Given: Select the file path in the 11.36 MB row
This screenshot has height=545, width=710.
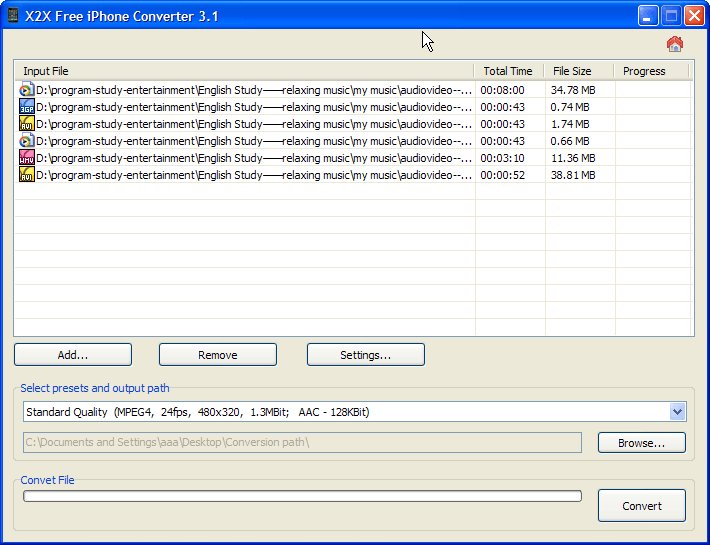Looking at the screenshot, I should [x=254, y=158].
